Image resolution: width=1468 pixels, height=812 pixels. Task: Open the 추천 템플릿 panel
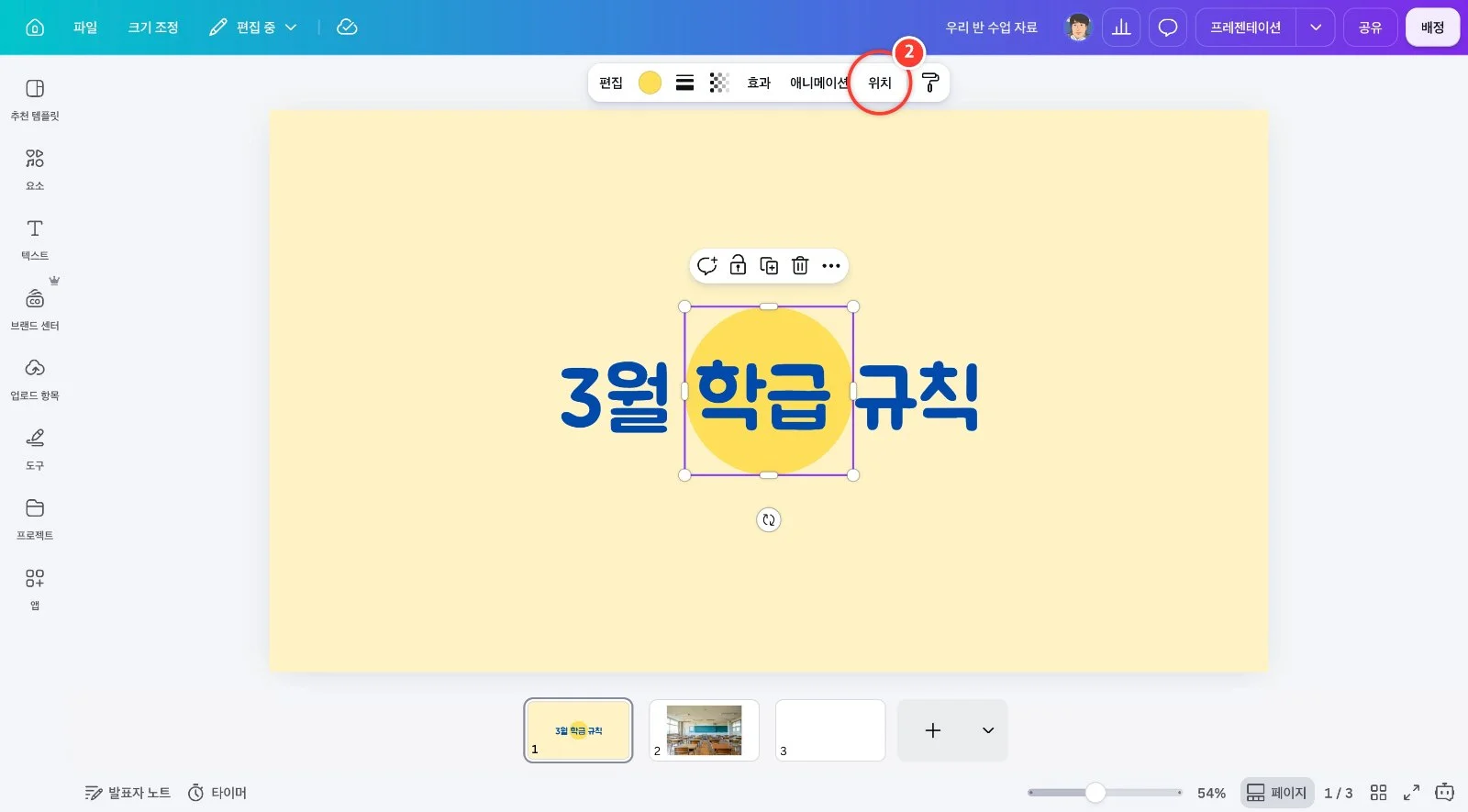[35, 99]
